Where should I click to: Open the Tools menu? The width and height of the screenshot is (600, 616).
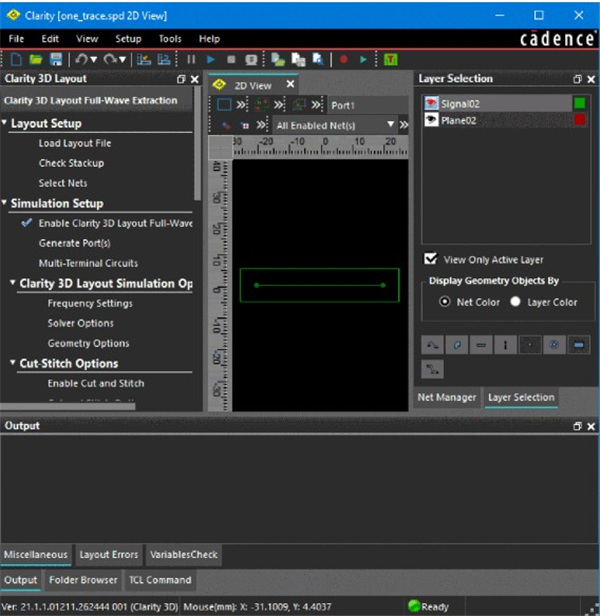click(x=170, y=39)
